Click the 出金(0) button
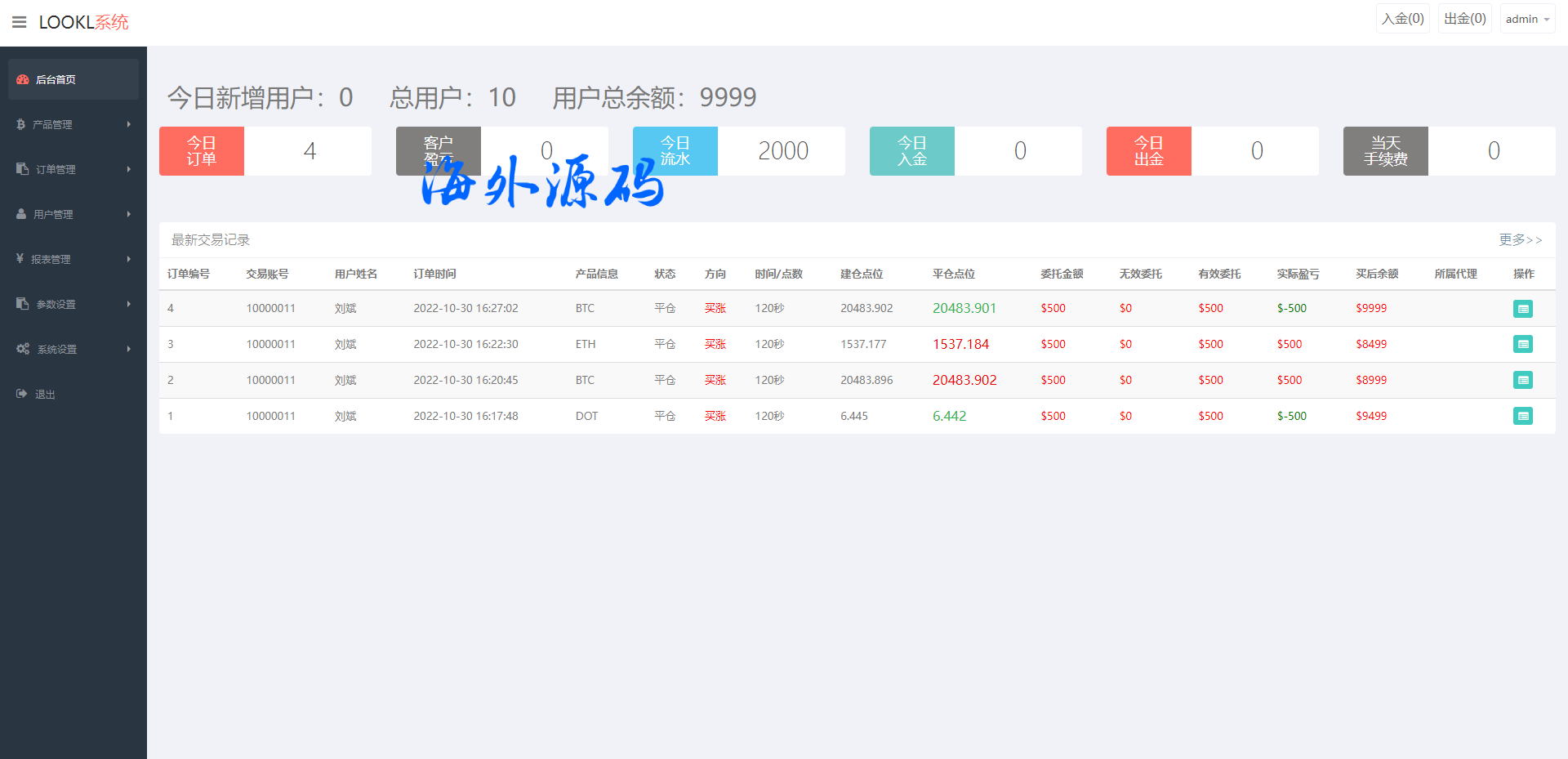The image size is (1568, 759). tap(1464, 19)
